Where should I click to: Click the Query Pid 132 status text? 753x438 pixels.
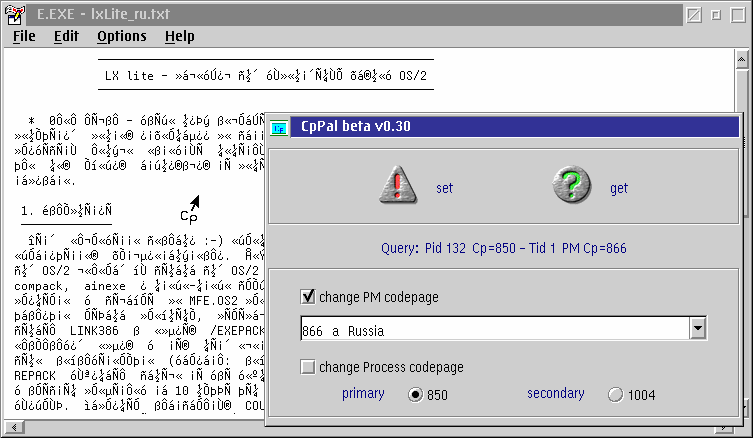pyautogui.click(x=504, y=248)
